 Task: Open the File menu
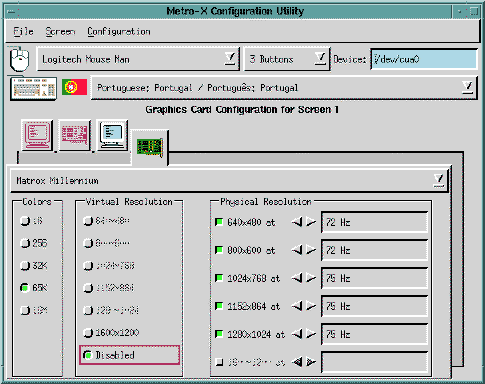point(23,31)
